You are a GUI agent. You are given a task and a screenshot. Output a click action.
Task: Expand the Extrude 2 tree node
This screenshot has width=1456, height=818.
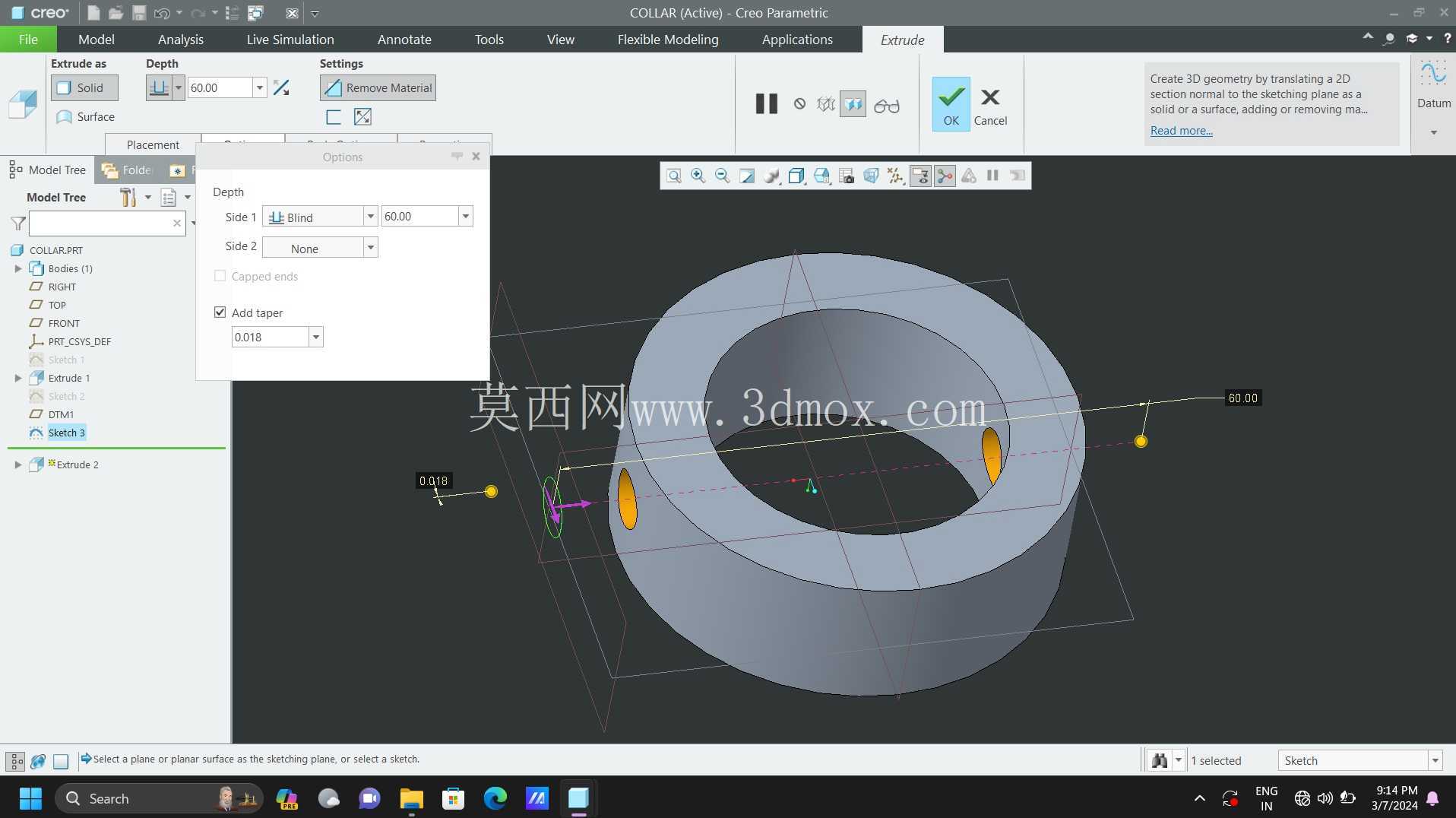(x=18, y=464)
